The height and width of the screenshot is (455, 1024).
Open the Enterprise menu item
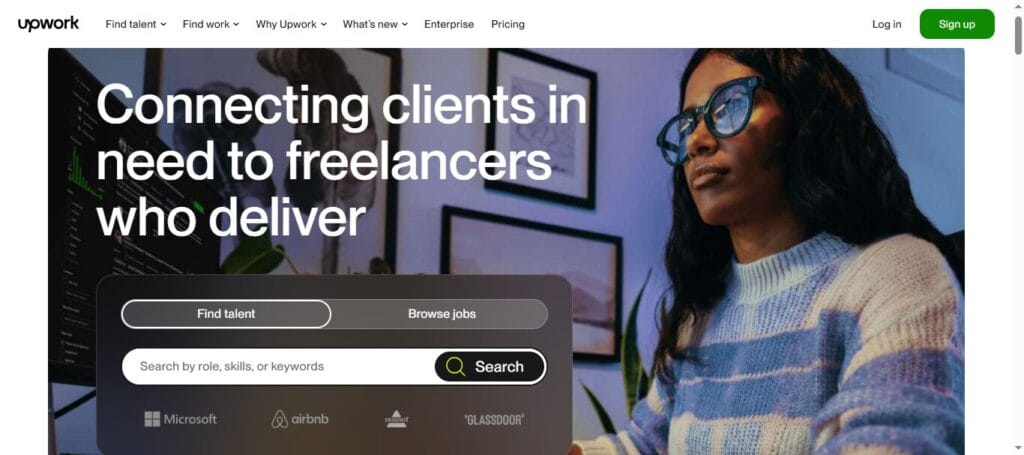[x=449, y=24]
